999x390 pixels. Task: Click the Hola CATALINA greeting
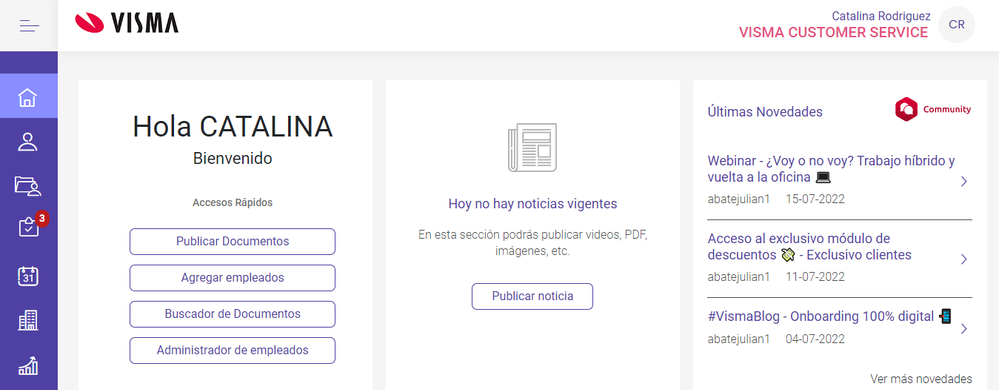(x=233, y=127)
